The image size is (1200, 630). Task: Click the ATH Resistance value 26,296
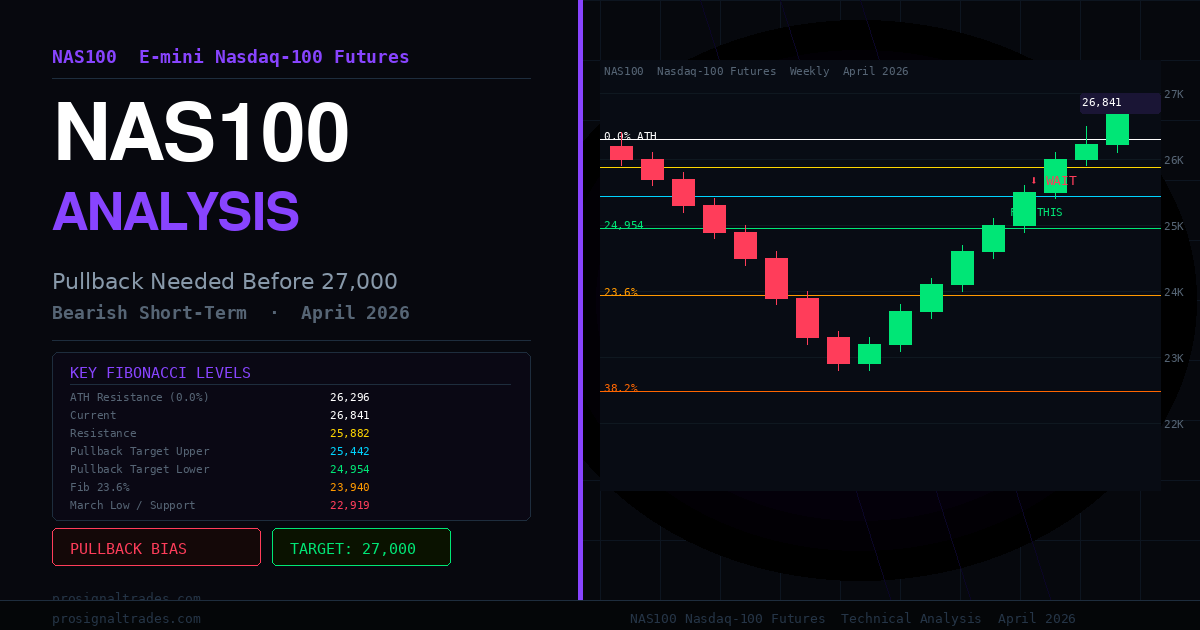click(350, 397)
